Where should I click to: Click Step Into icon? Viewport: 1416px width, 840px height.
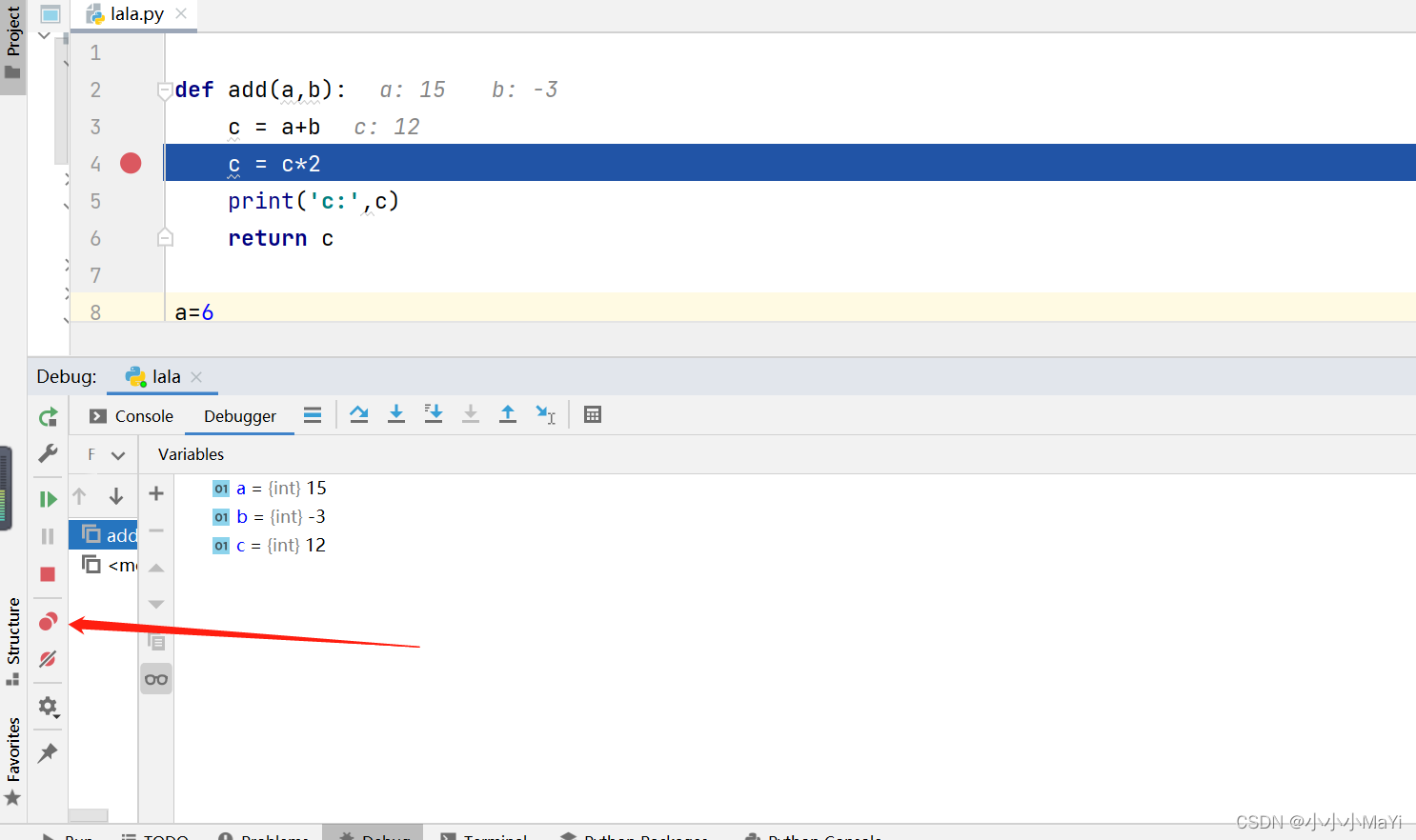pos(396,414)
